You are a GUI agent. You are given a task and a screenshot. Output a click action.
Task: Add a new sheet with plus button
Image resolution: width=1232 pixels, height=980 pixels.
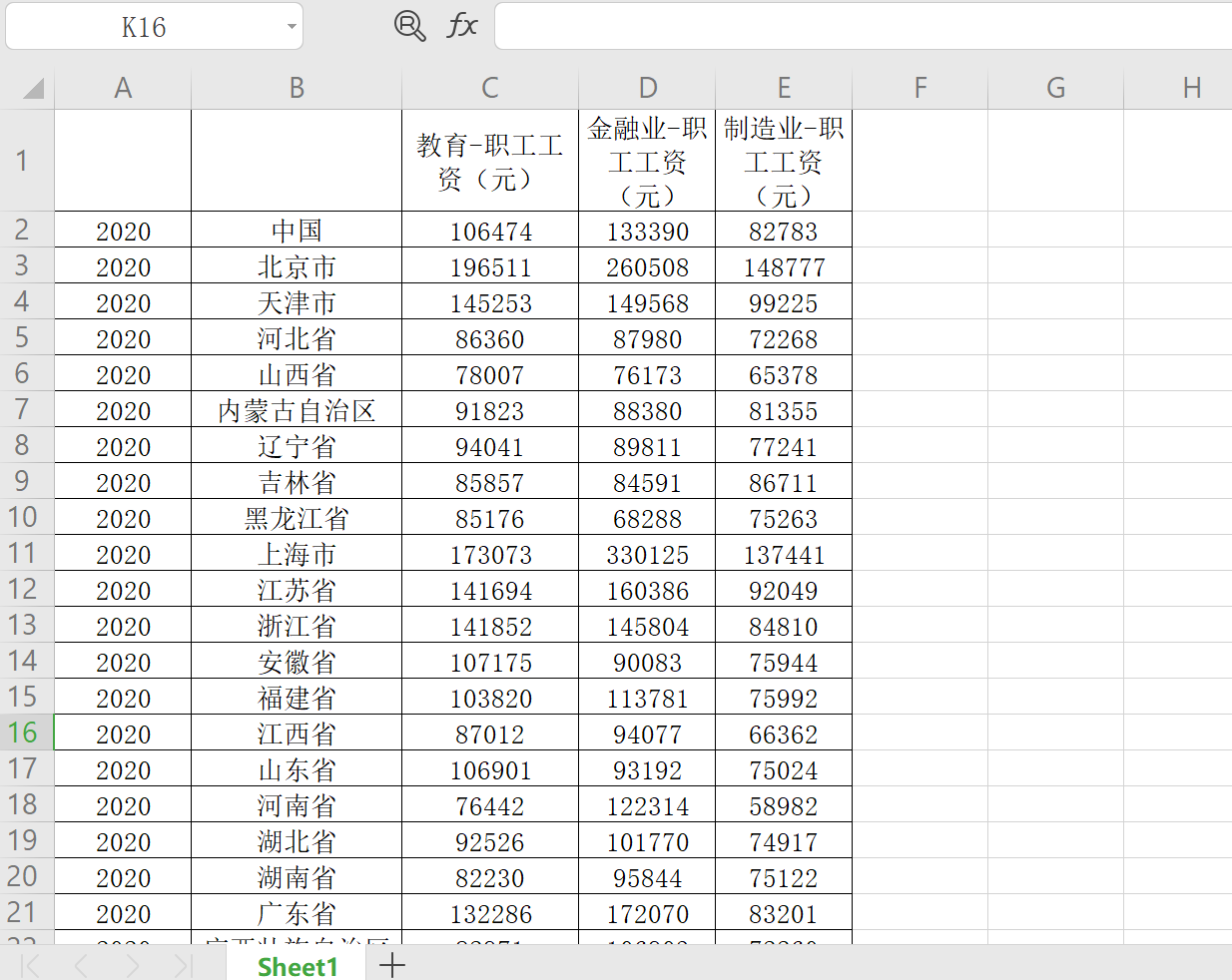pyautogui.click(x=392, y=965)
